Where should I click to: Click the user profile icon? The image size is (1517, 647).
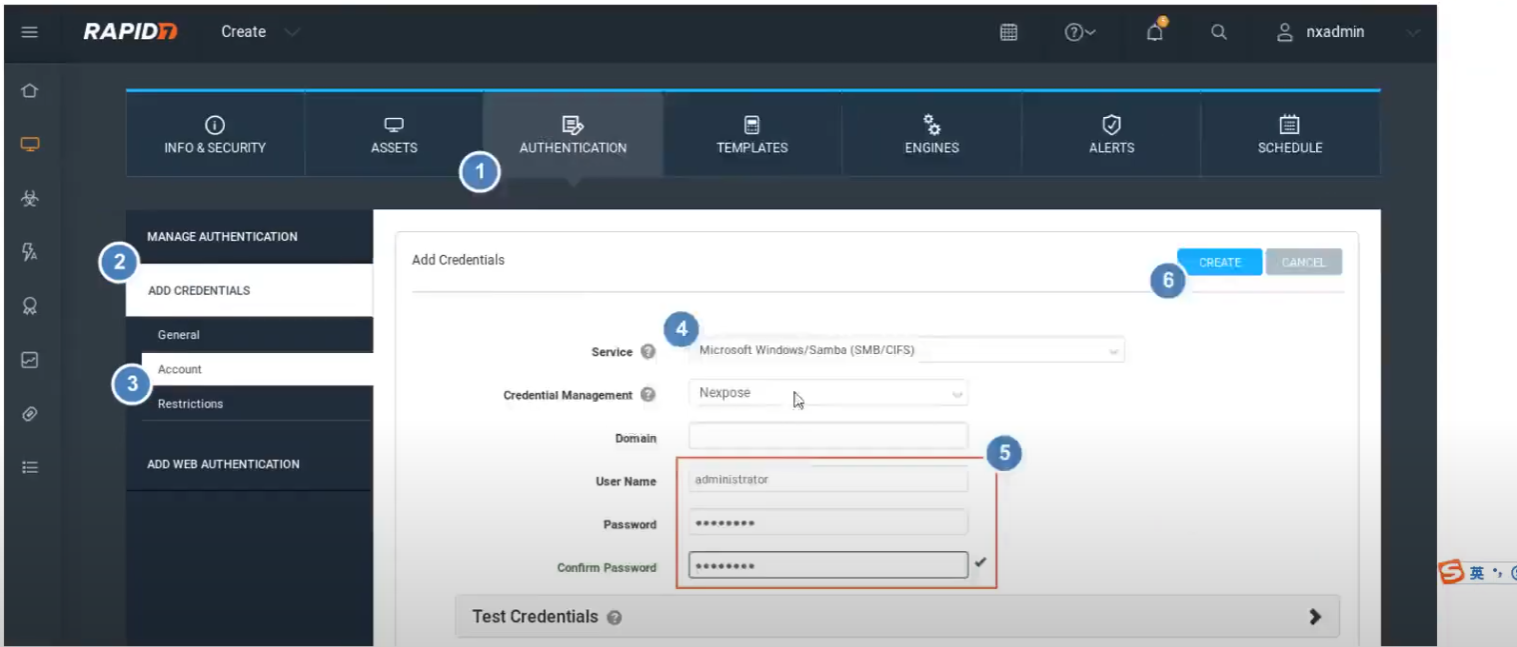pyautogui.click(x=1285, y=32)
